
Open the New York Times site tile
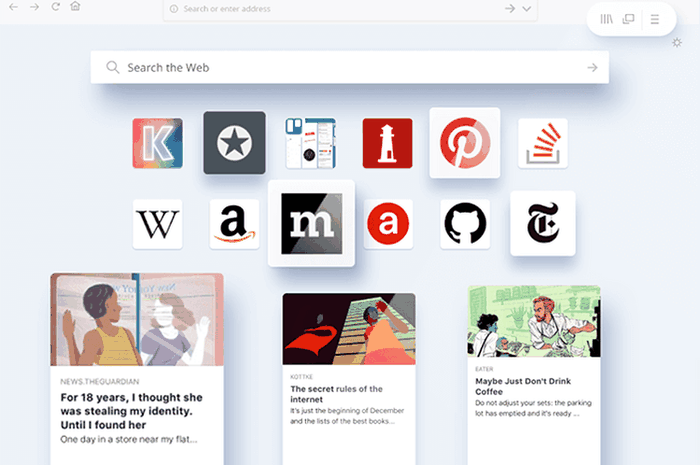pos(543,224)
